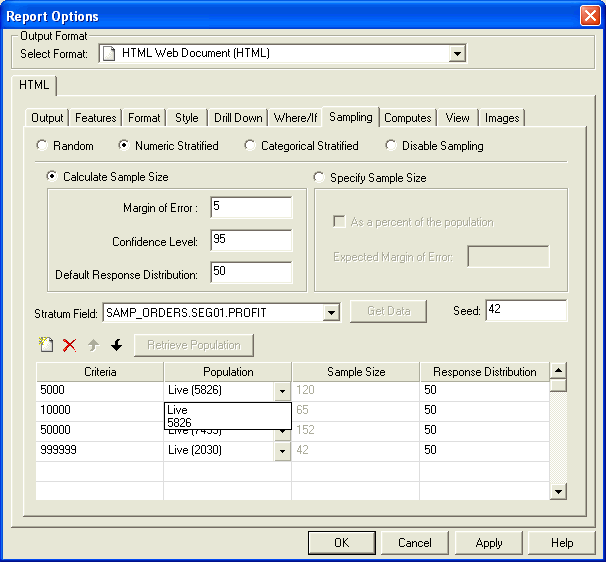
Task: Choose the Calculate Sample Size option
Action: [x=52, y=177]
